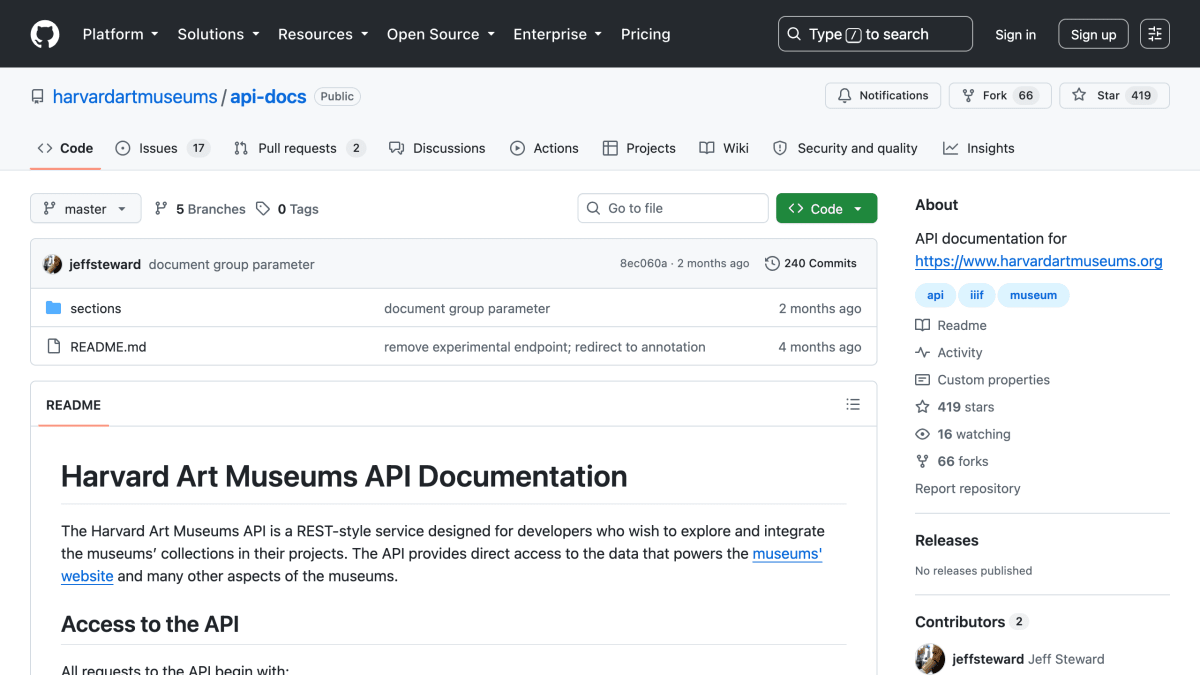Click the iiif topic tag
This screenshot has height=675, width=1200.
click(x=976, y=295)
